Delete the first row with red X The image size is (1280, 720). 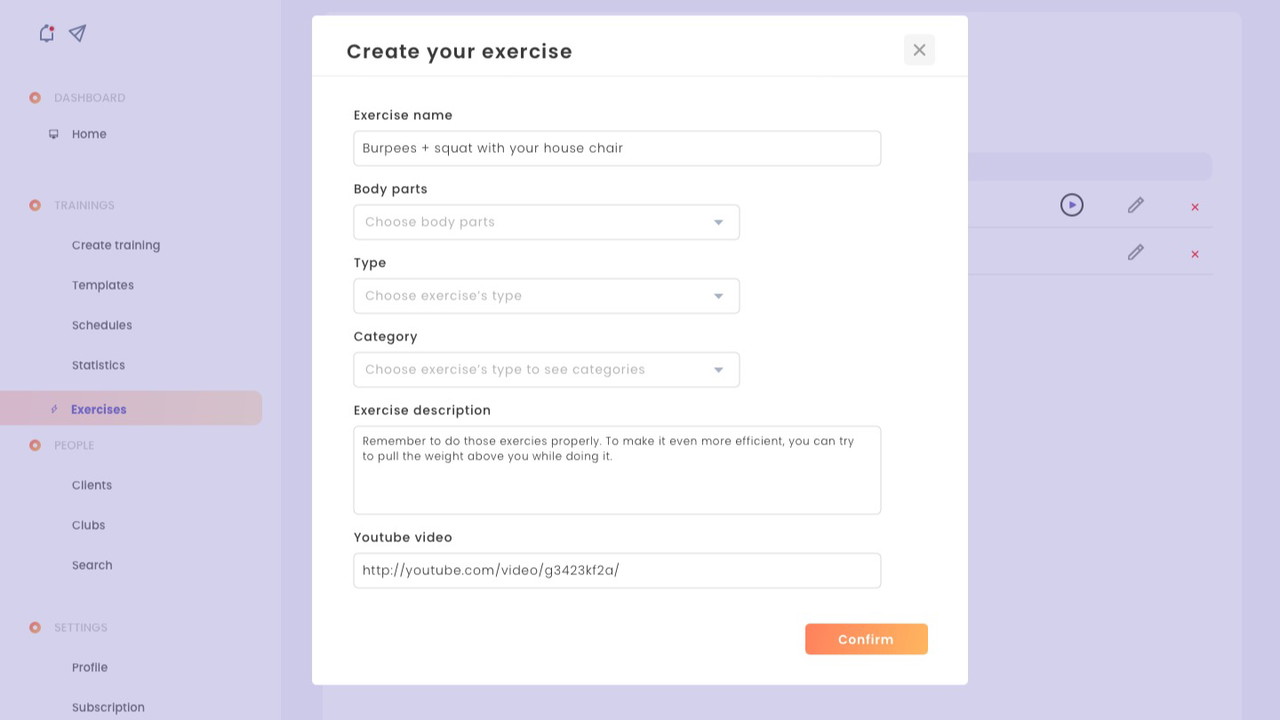tap(1194, 207)
